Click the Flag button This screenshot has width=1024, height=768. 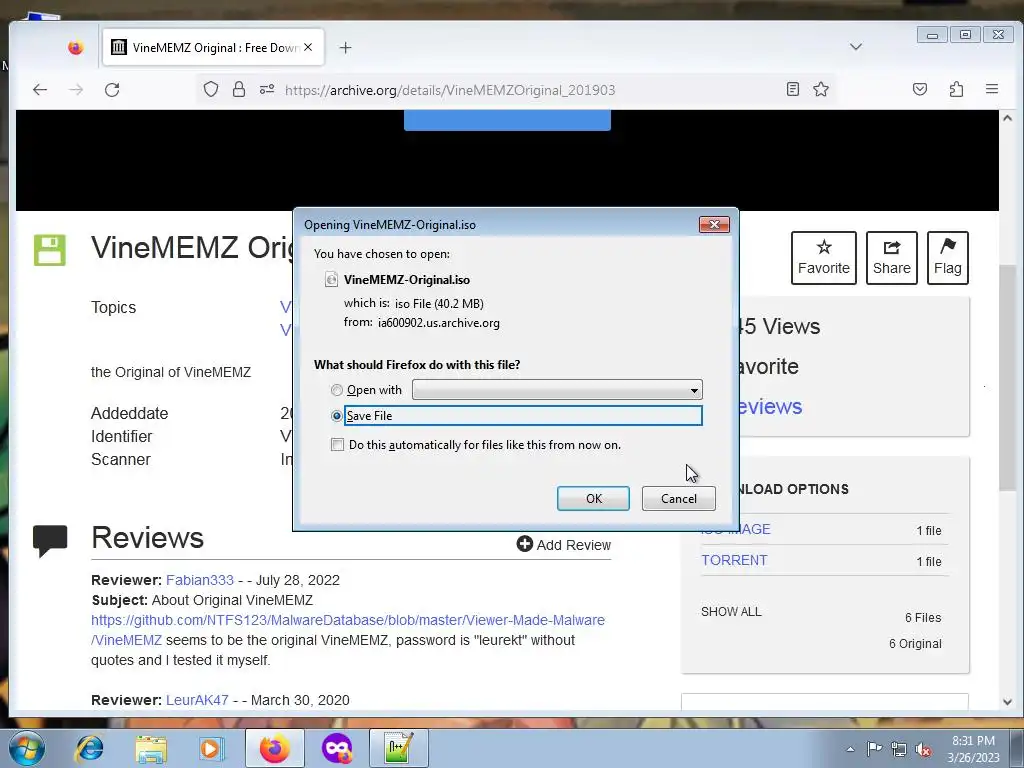tap(948, 257)
